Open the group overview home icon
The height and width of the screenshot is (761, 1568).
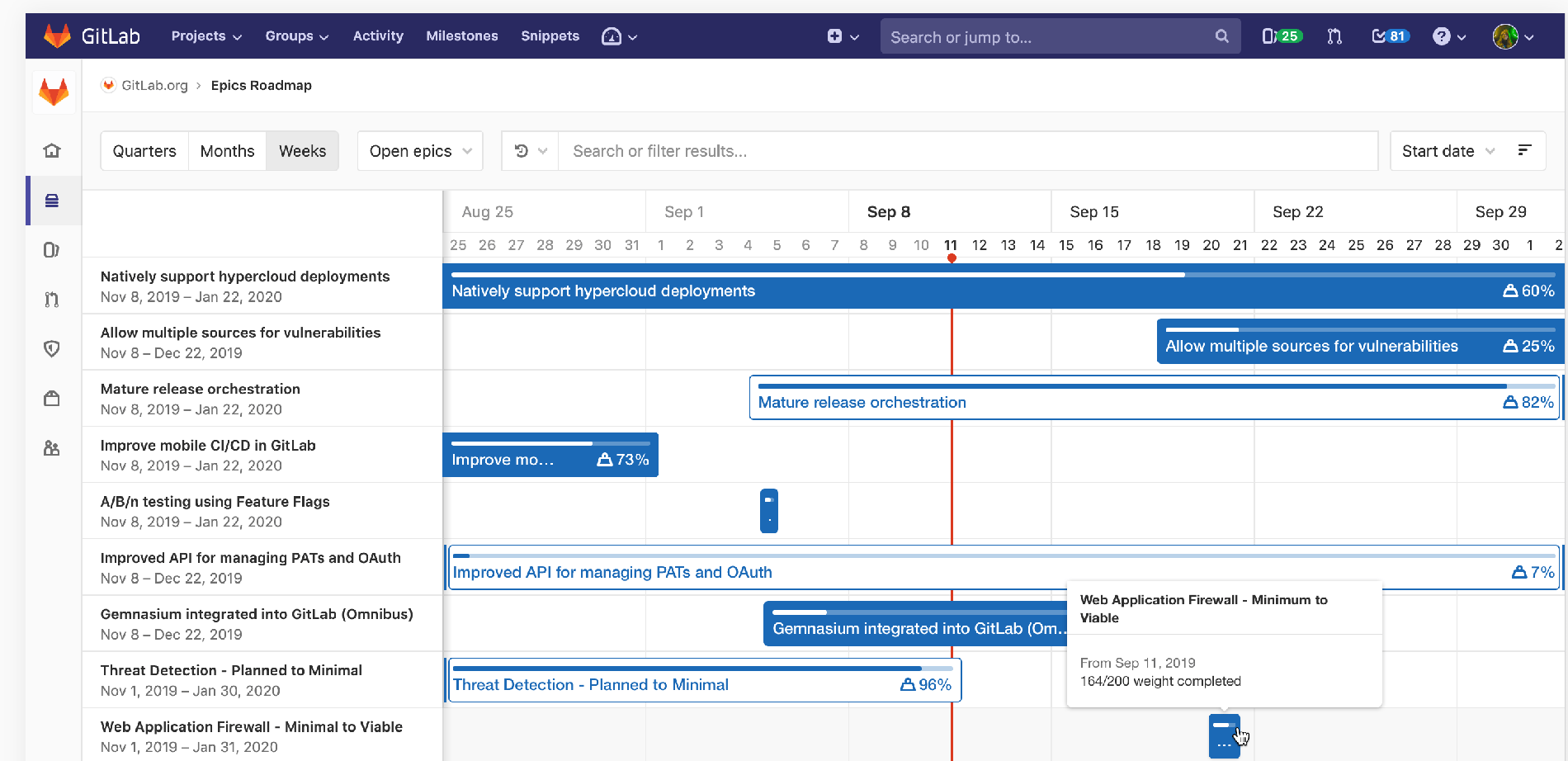(x=52, y=150)
